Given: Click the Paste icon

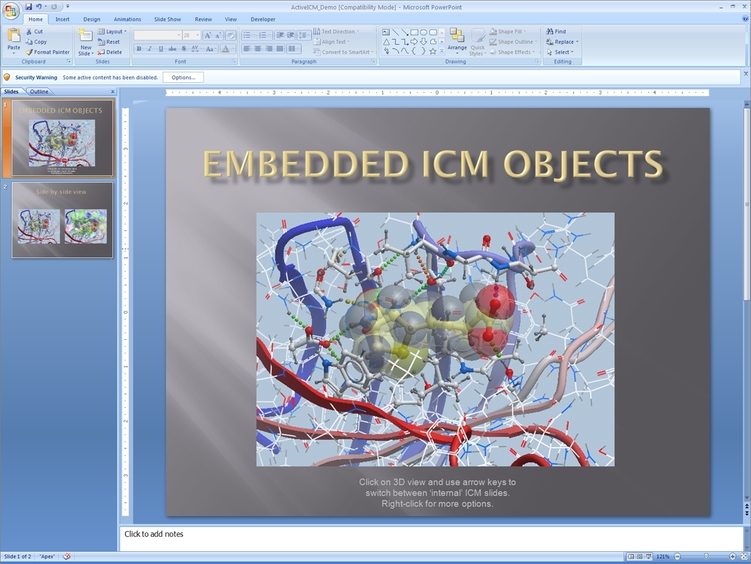Looking at the screenshot, I should (x=13, y=40).
